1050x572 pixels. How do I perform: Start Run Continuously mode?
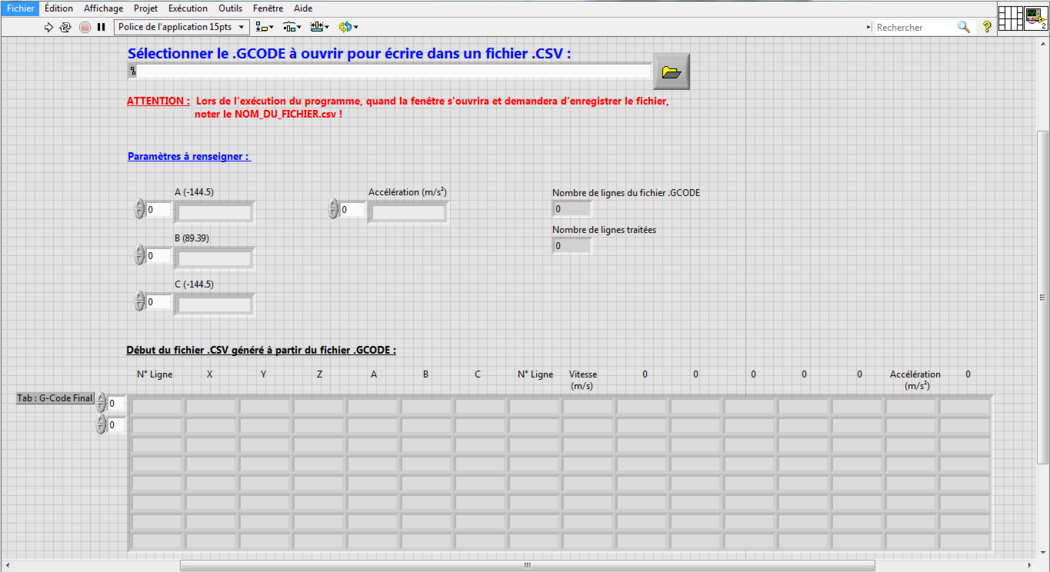click(x=65, y=27)
